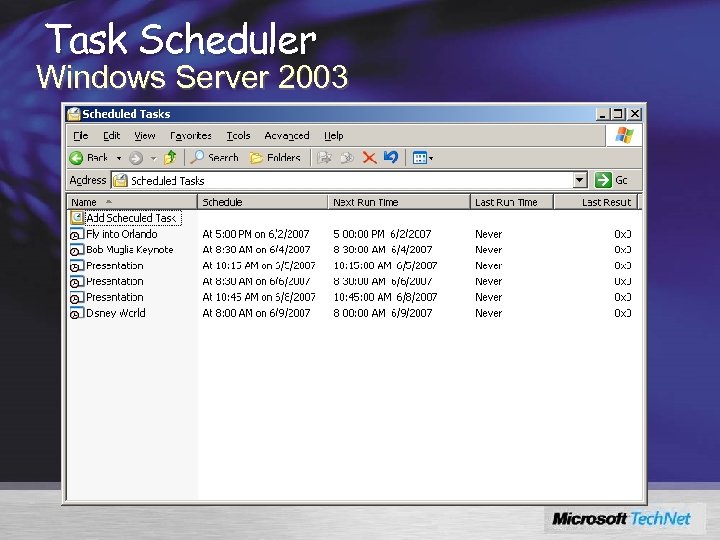Open the Back history dropdown arrow
Viewport: 720px width, 540px height.
119,158
